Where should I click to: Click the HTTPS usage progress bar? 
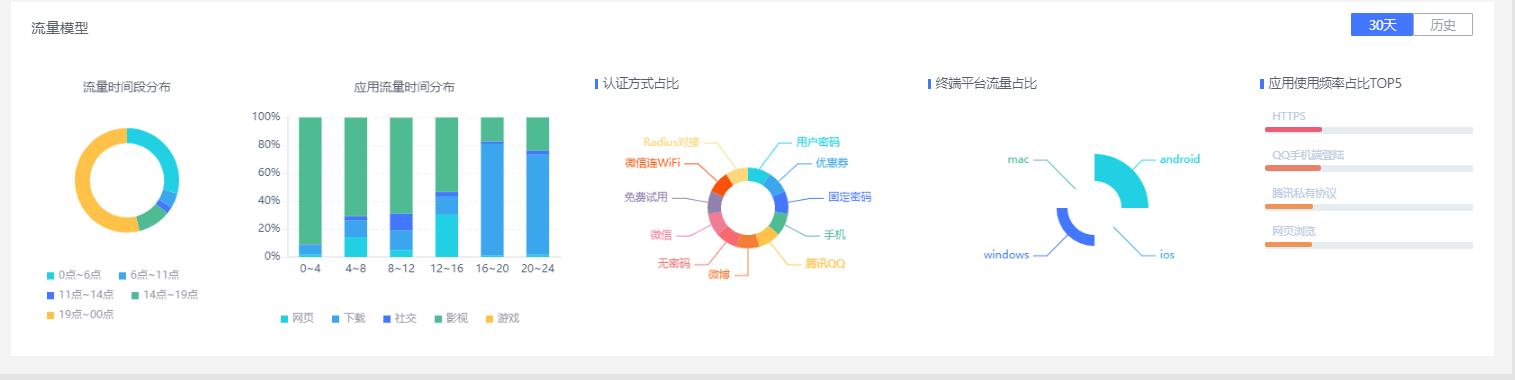(x=1369, y=130)
